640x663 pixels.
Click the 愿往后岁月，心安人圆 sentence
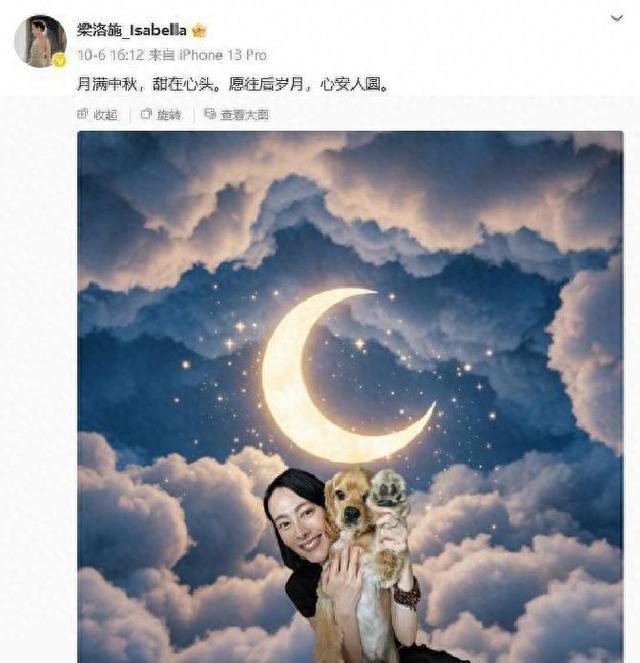tap(308, 85)
